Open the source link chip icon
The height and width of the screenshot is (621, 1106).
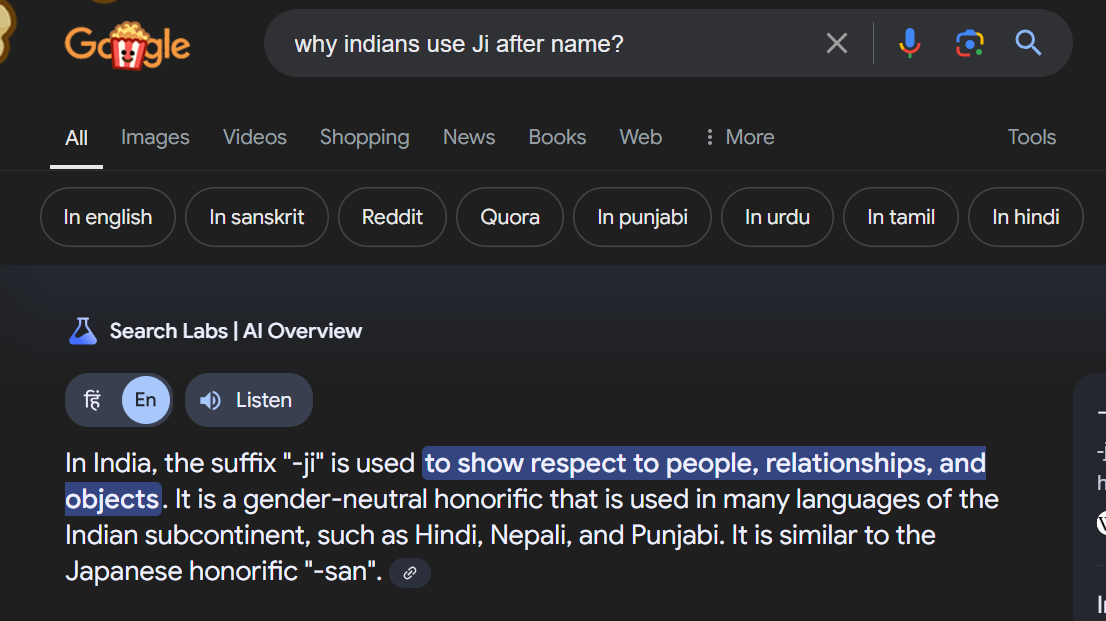click(409, 573)
